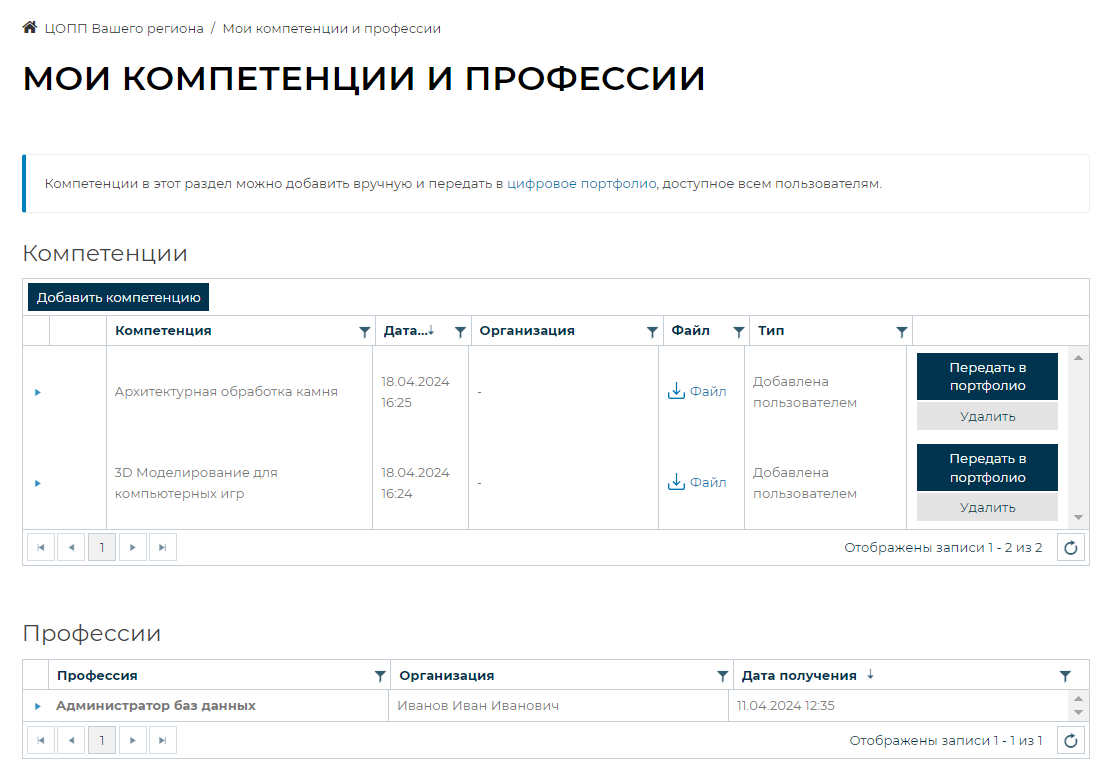
Task: Go to ЦОПП Вашего региона breadcrumb
Action: click(124, 28)
